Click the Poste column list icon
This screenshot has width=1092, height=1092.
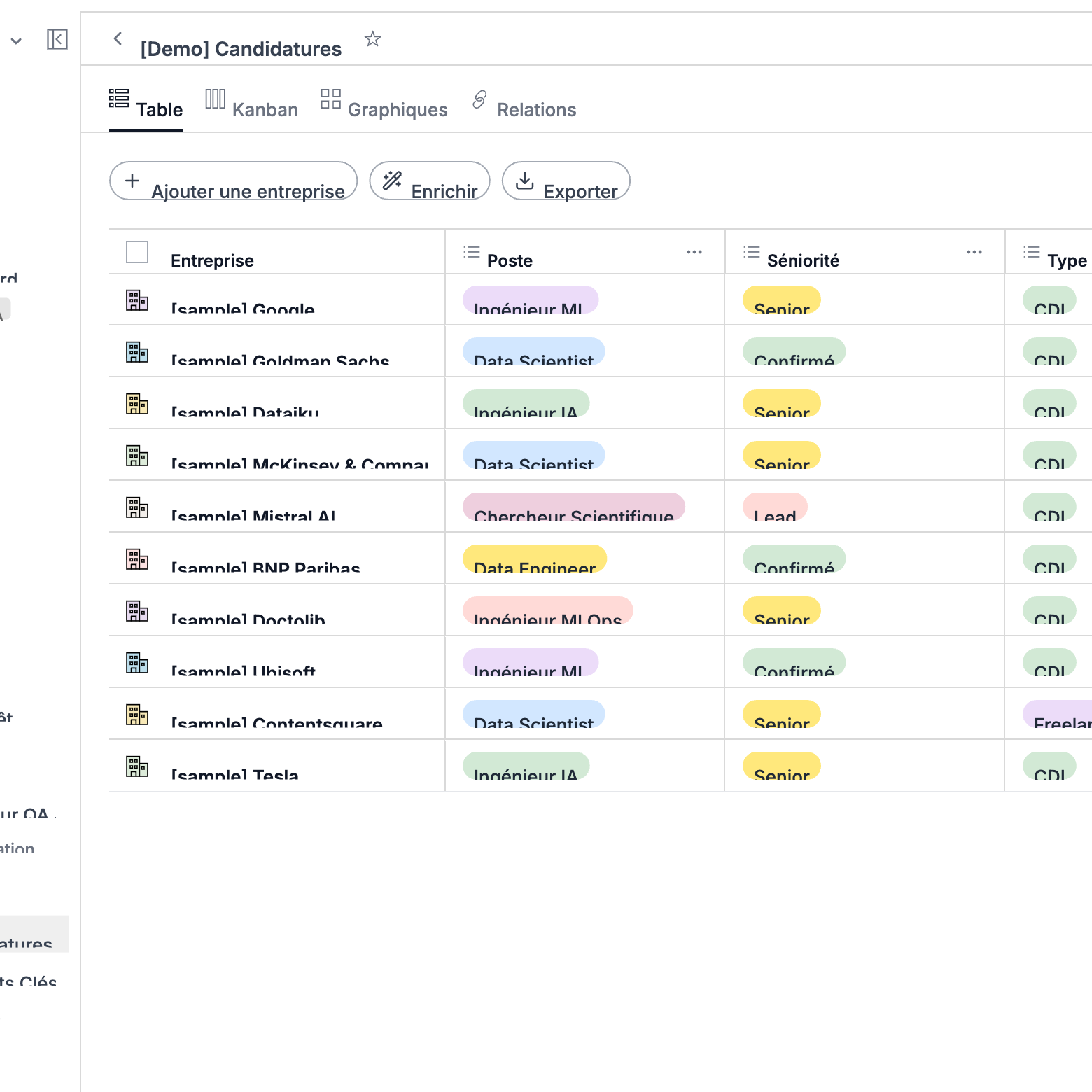(x=472, y=252)
